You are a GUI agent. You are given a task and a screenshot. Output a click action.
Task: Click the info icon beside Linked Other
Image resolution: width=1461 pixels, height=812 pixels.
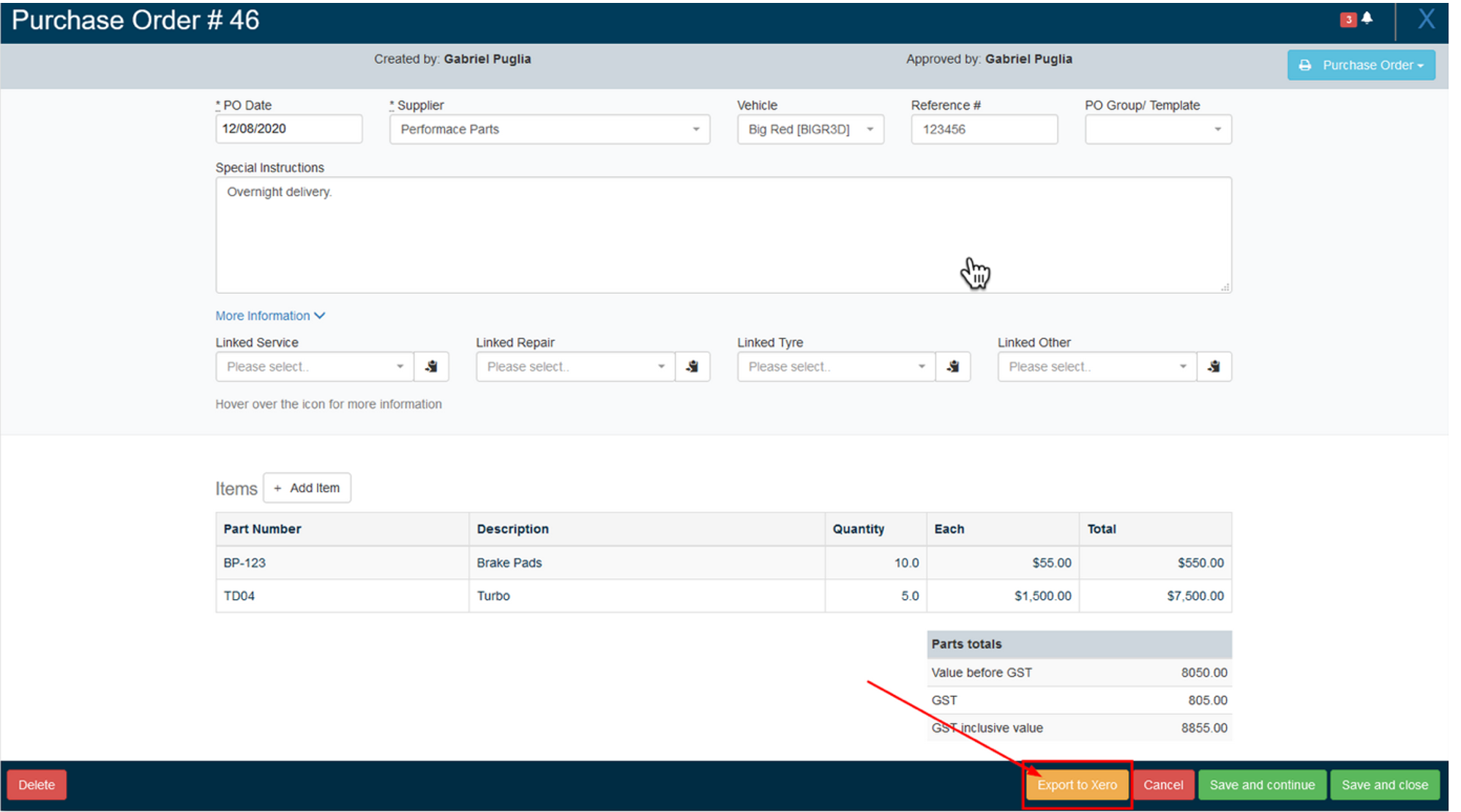[x=1214, y=366]
